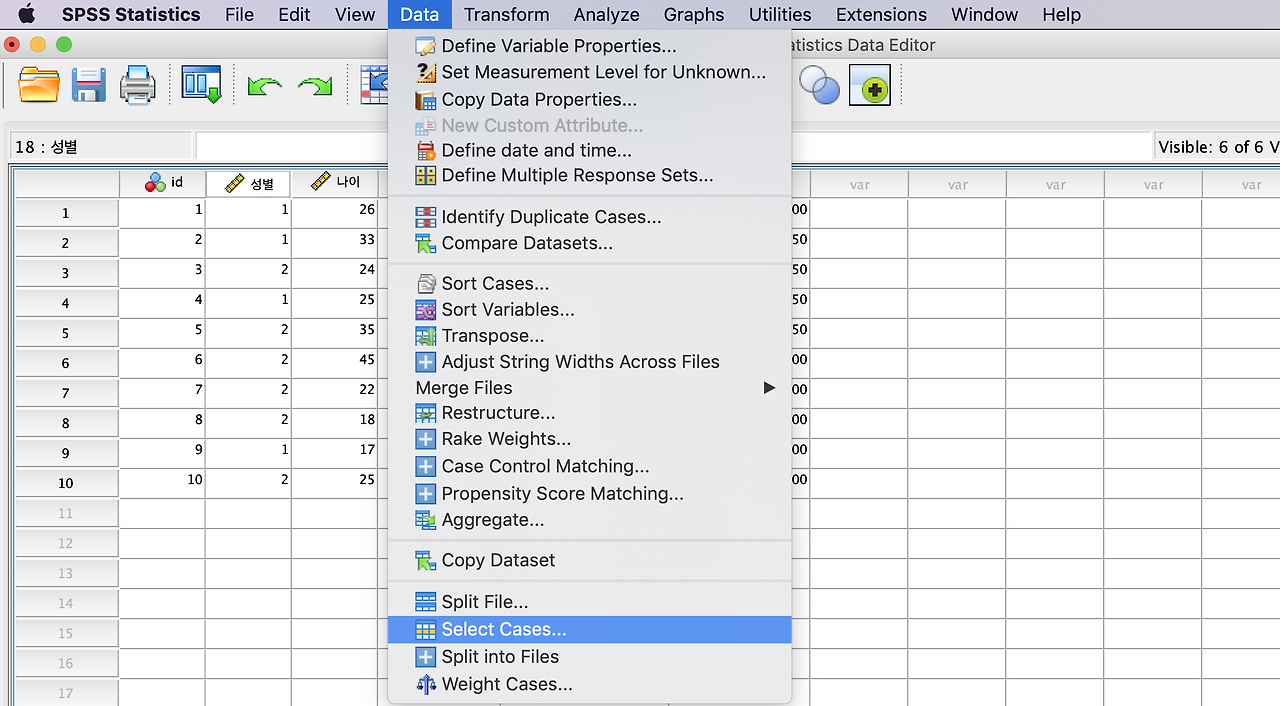Select Adjust String Widths Across Files
The image size is (1280, 706).
pyautogui.click(x=590, y=362)
